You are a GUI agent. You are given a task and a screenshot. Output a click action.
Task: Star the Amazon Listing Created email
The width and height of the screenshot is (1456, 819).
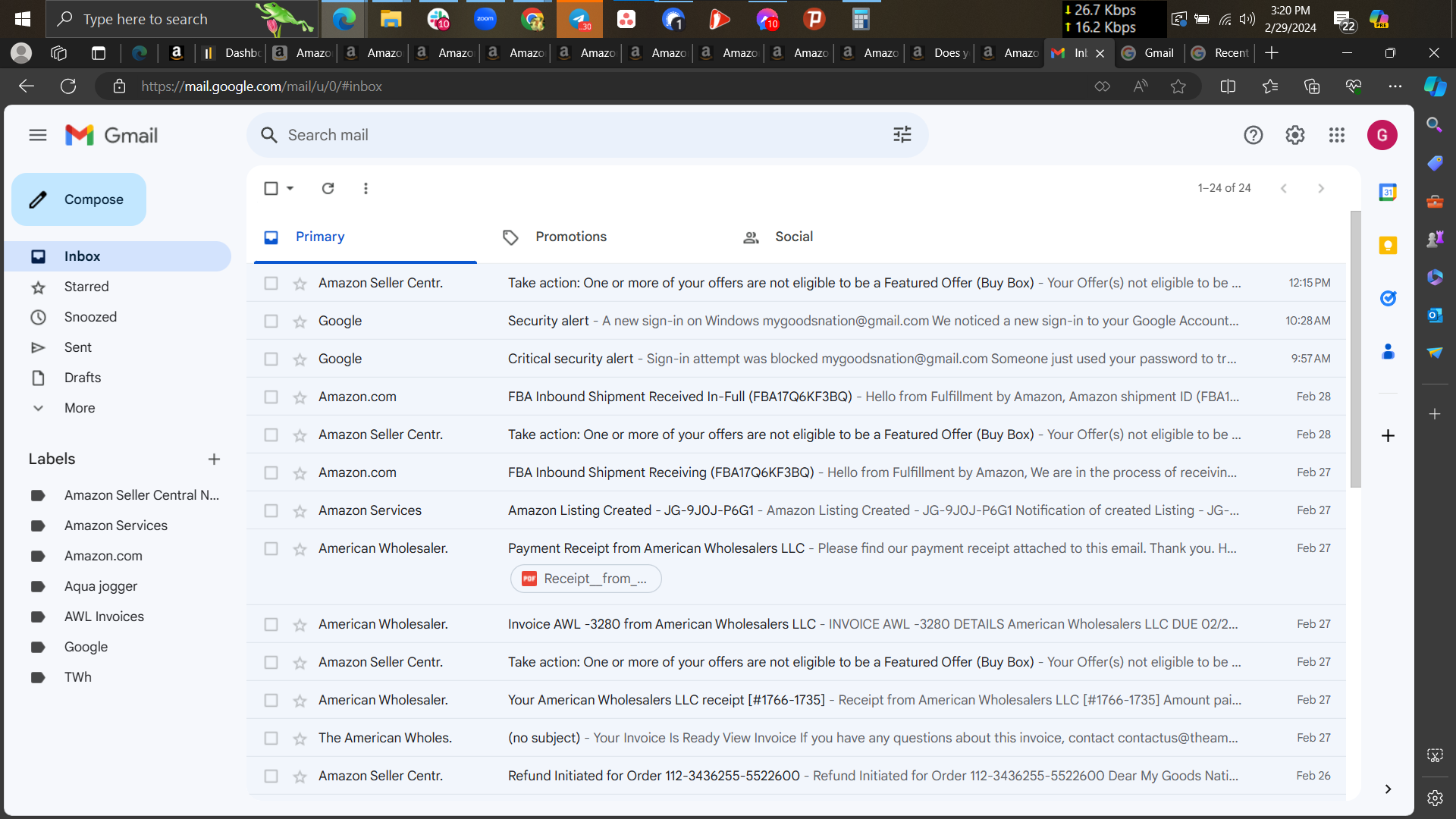(300, 511)
